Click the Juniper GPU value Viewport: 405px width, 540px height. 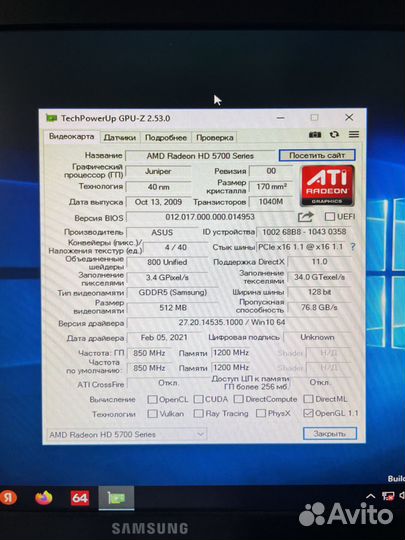click(x=158, y=171)
